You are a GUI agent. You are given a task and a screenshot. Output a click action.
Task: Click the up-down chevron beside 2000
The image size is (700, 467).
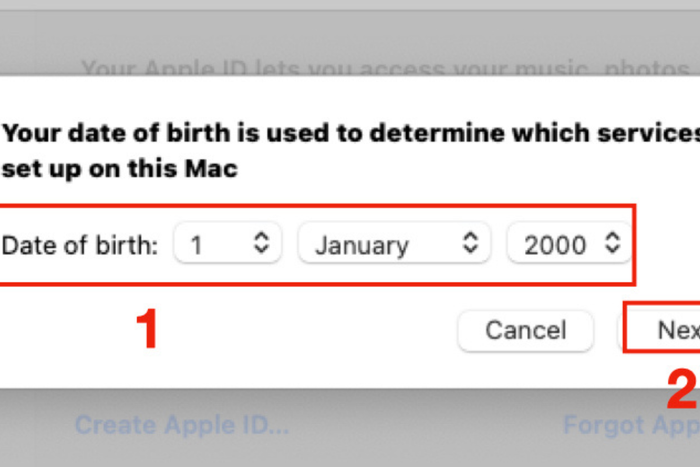pyautogui.click(x=612, y=243)
